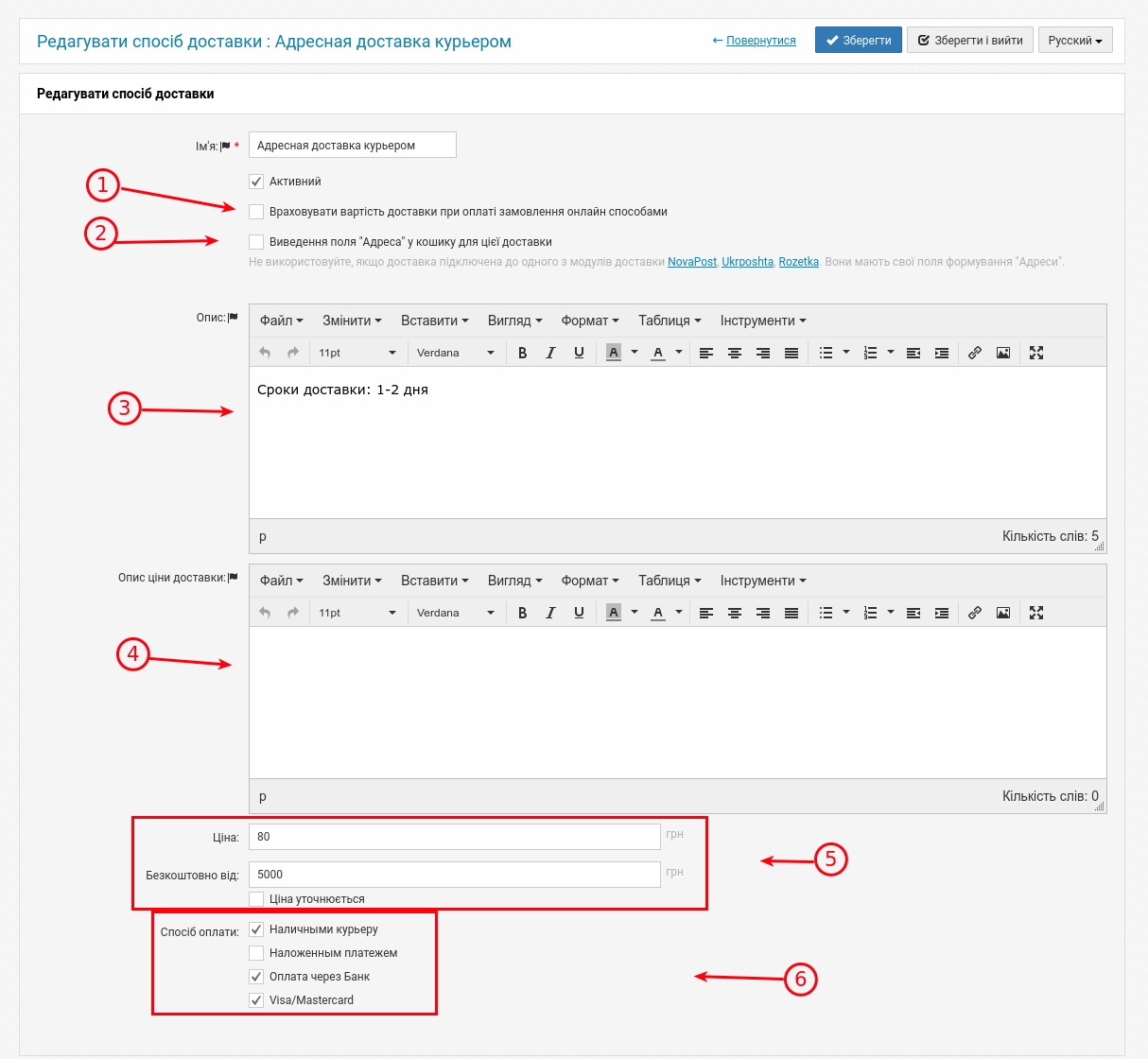This screenshot has height=1059, width=1148.
Task: Open the Вставити menu in the Опис editor
Action: (x=435, y=321)
